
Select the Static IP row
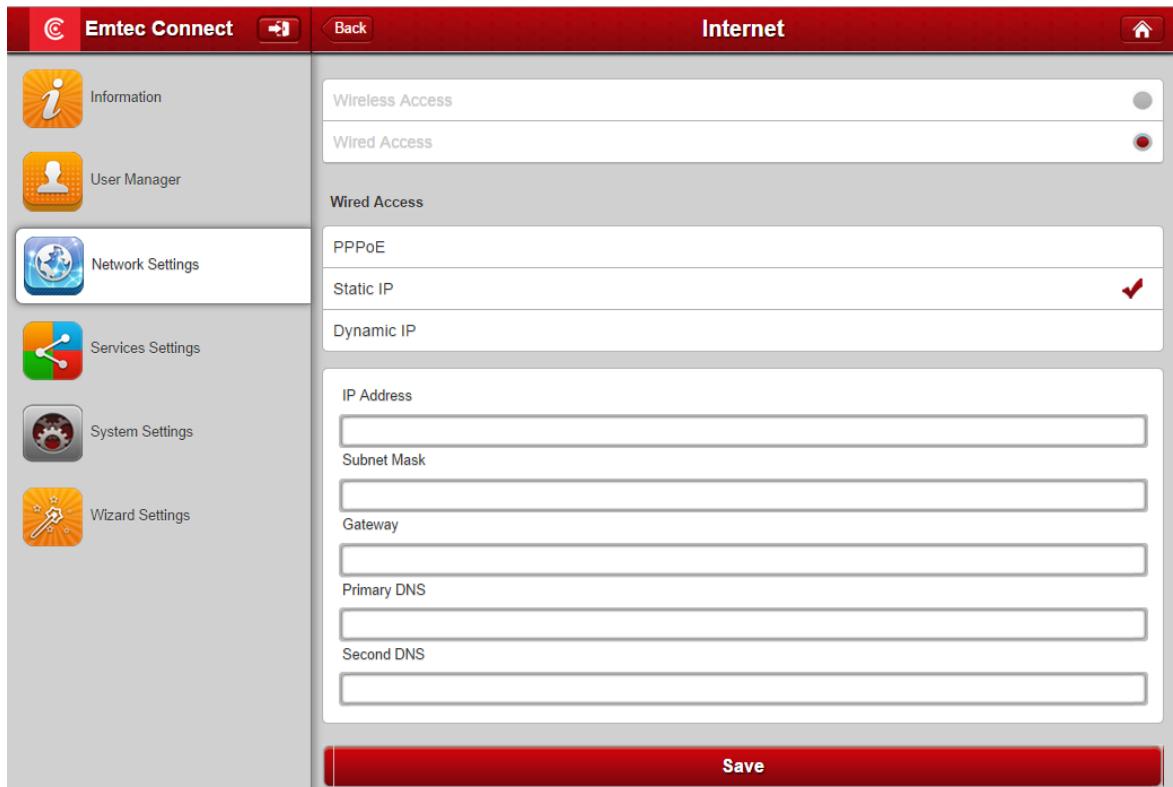742,289
